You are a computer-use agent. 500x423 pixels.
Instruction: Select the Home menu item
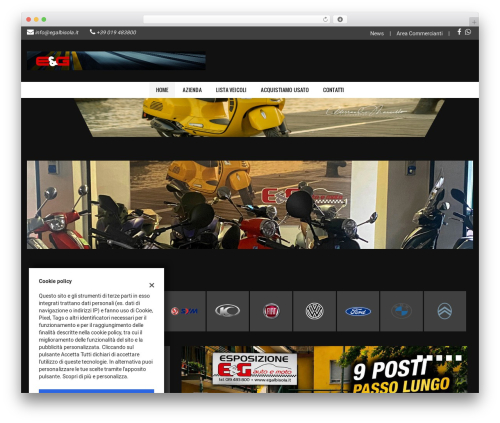pyautogui.click(x=162, y=90)
